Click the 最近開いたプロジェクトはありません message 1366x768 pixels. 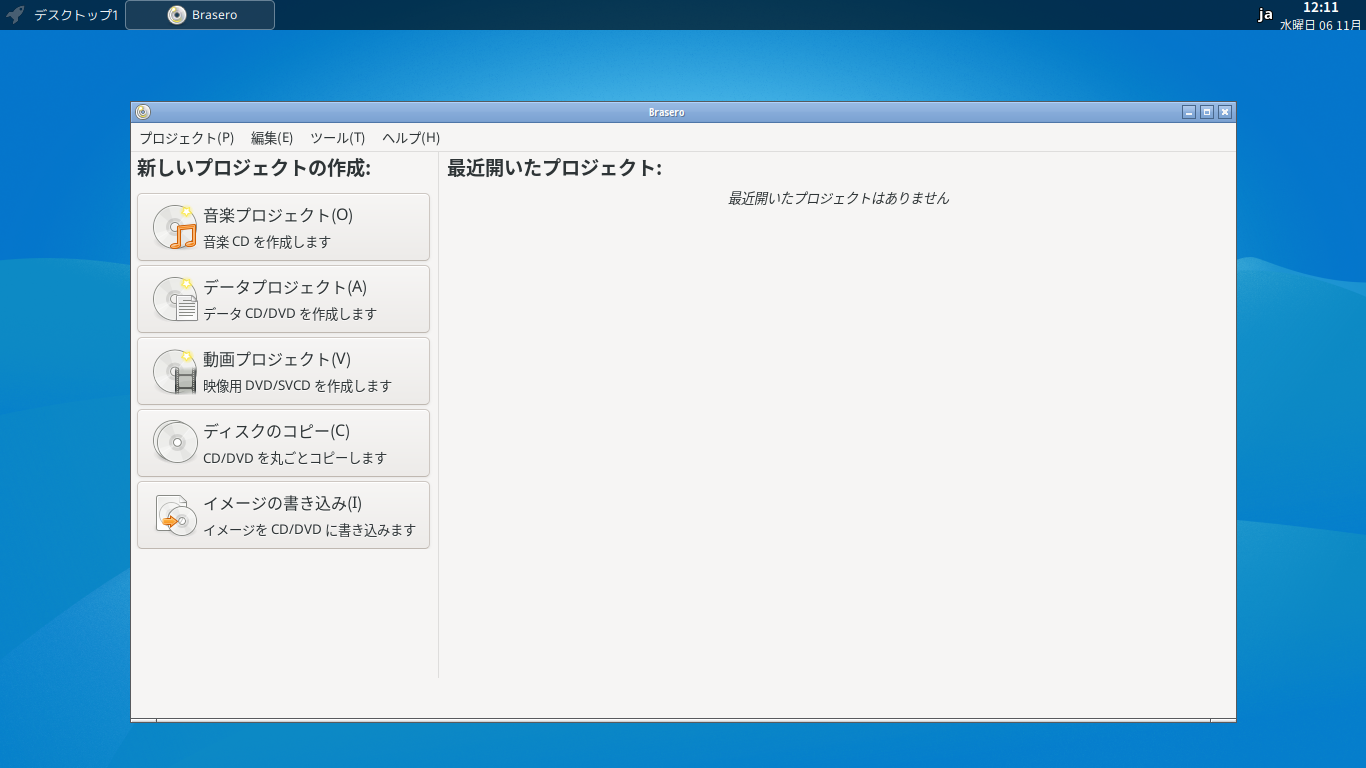click(838, 198)
